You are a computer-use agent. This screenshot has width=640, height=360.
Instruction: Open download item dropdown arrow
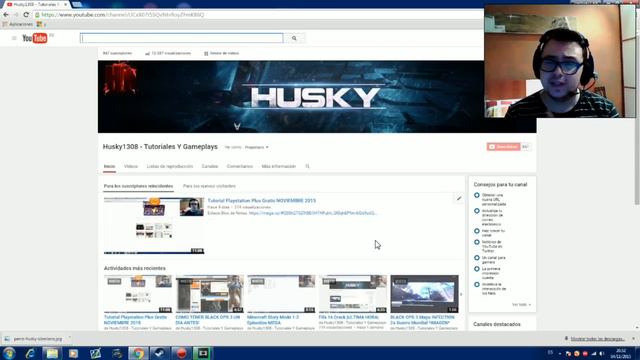click(x=69, y=338)
